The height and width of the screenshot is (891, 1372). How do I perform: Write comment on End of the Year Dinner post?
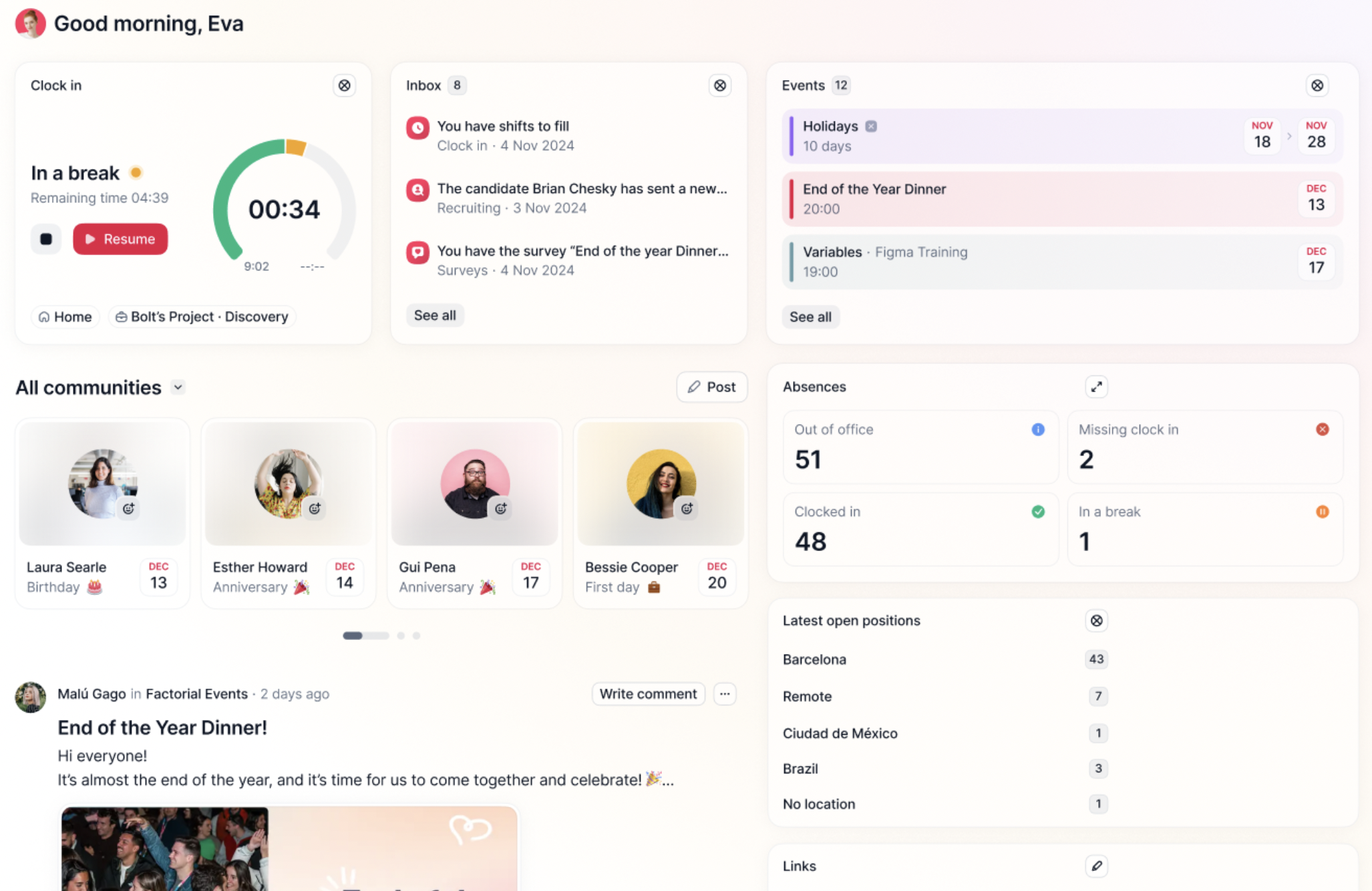point(648,694)
